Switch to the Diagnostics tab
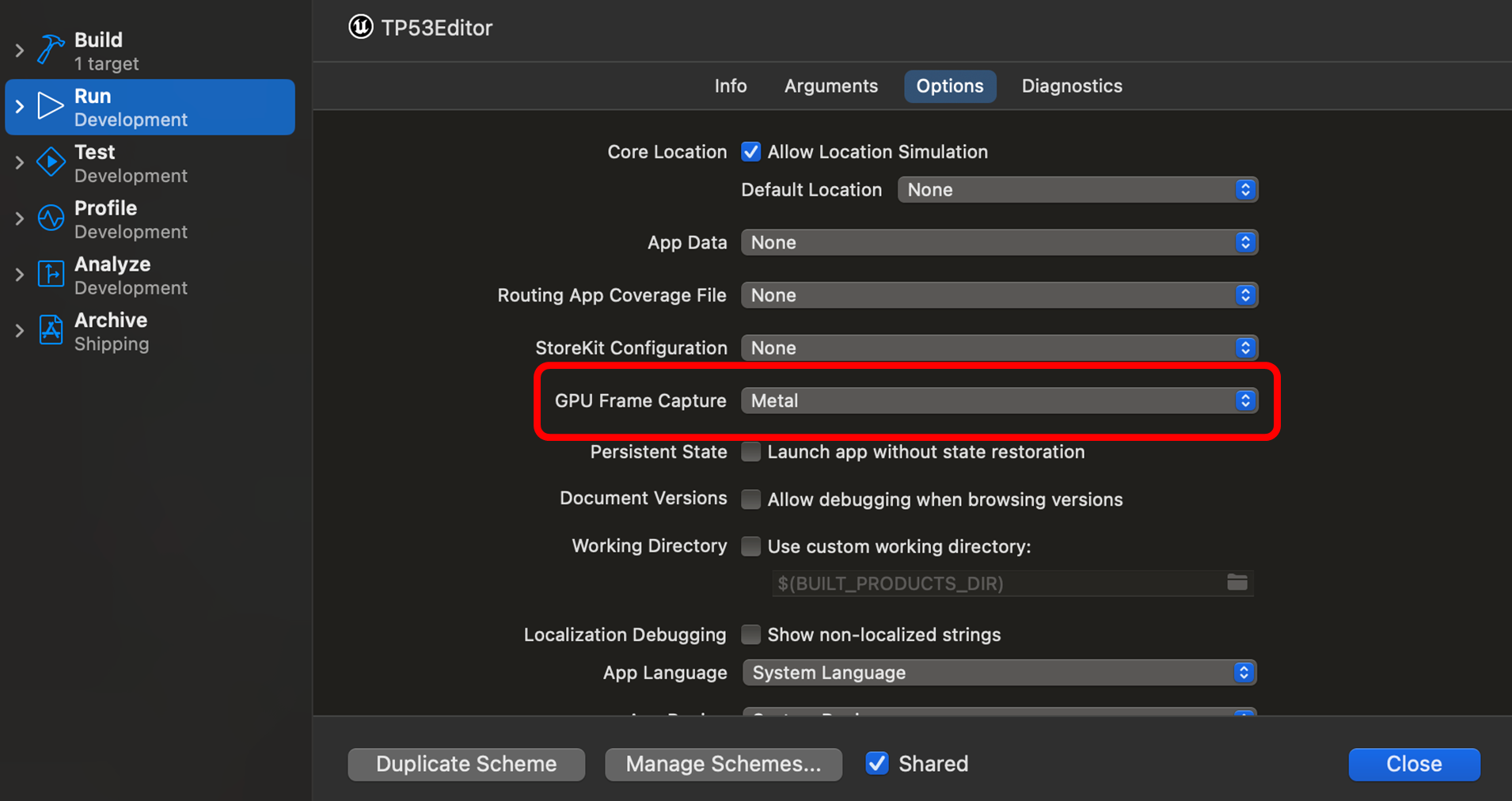This screenshot has height=801, width=1512. pyautogui.click(x=1072, y=85)
